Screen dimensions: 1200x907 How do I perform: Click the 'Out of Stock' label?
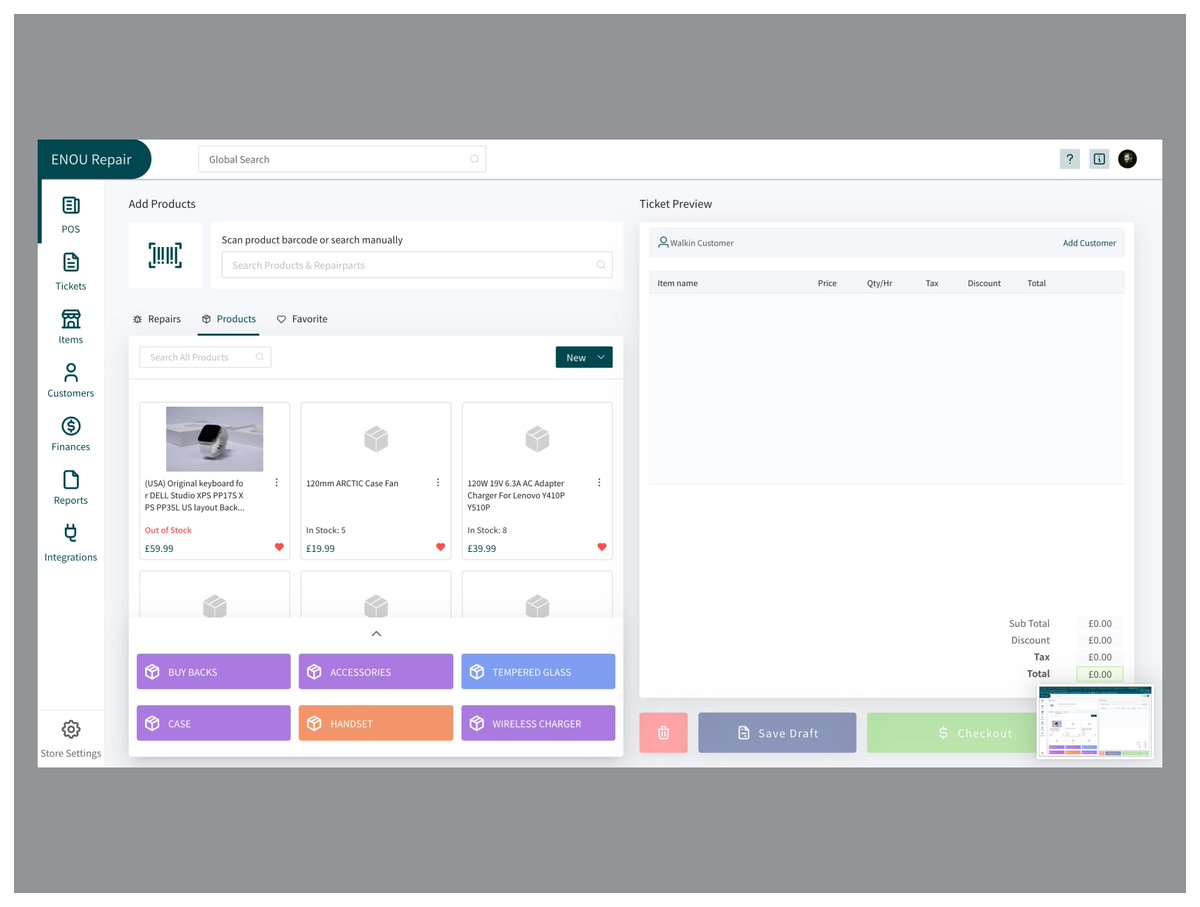point(168,530)
